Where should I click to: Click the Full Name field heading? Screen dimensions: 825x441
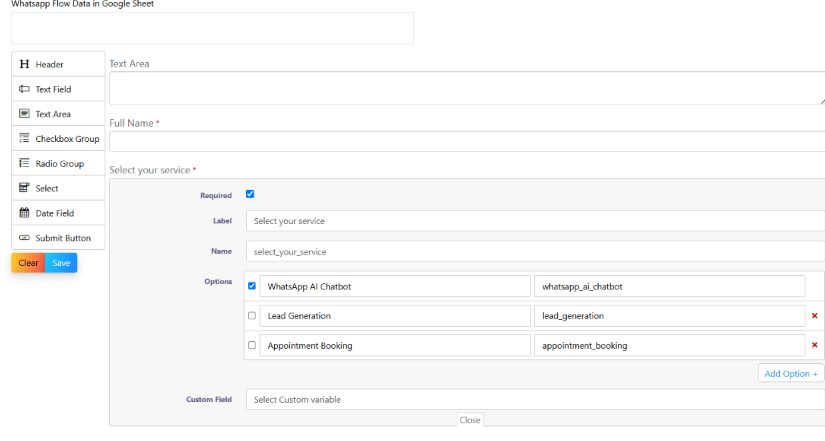pos(132,123)
